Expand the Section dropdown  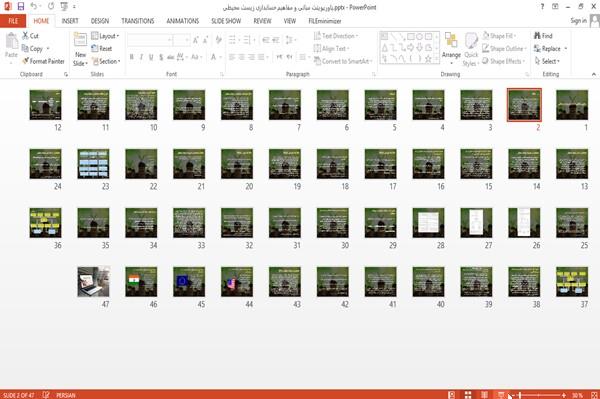[106, 61]
